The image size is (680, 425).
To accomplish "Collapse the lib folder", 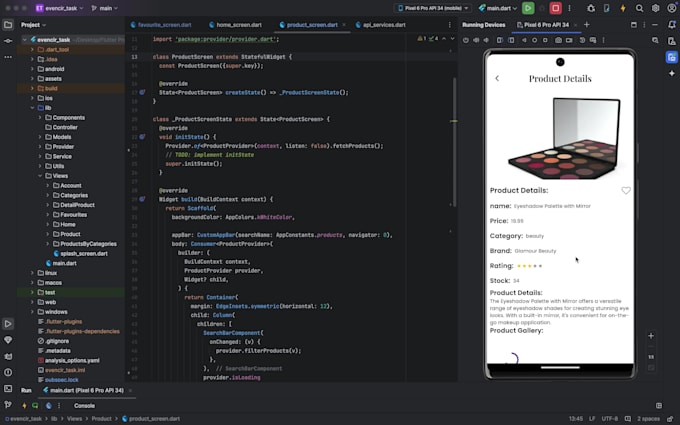I will (x=32, y=108).
